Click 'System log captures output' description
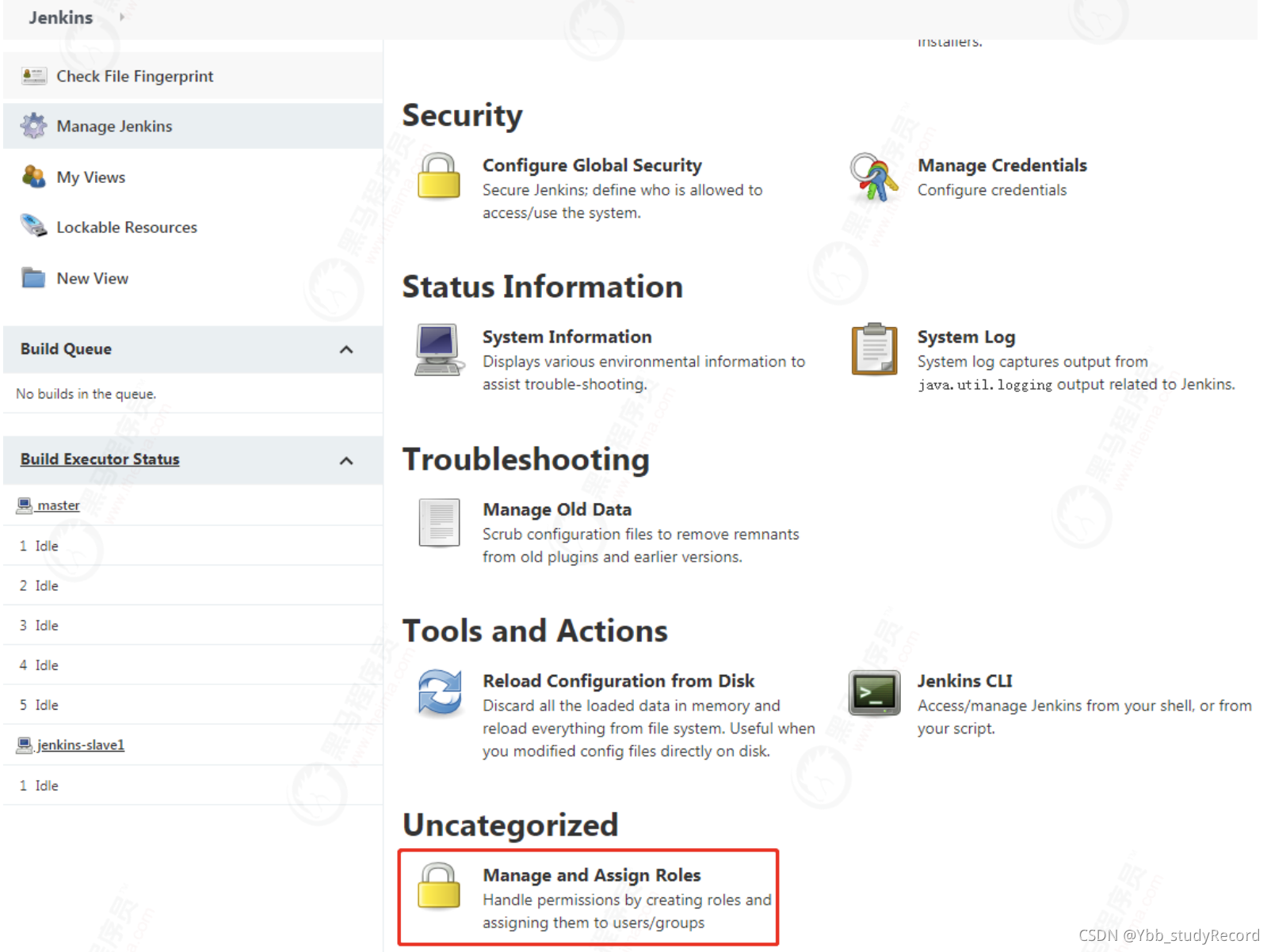 (1076, 372)
